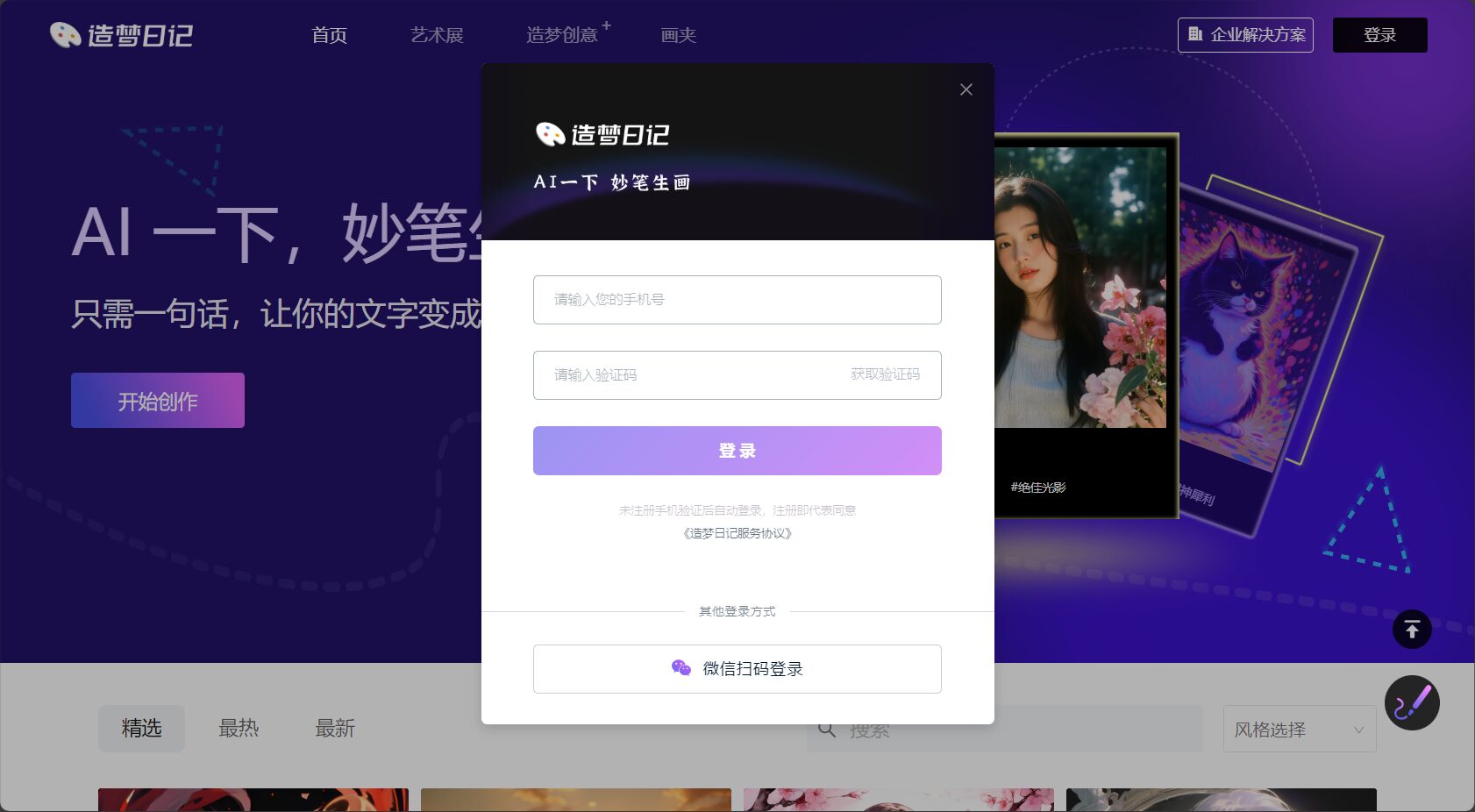Click the 开始创作 gradient button
The height and width of the screenshot is (812, 1475).
point(158,401)
